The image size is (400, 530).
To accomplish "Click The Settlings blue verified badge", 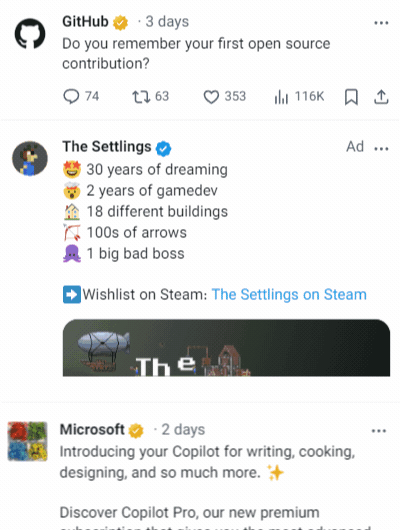I will tap(163, 149).
